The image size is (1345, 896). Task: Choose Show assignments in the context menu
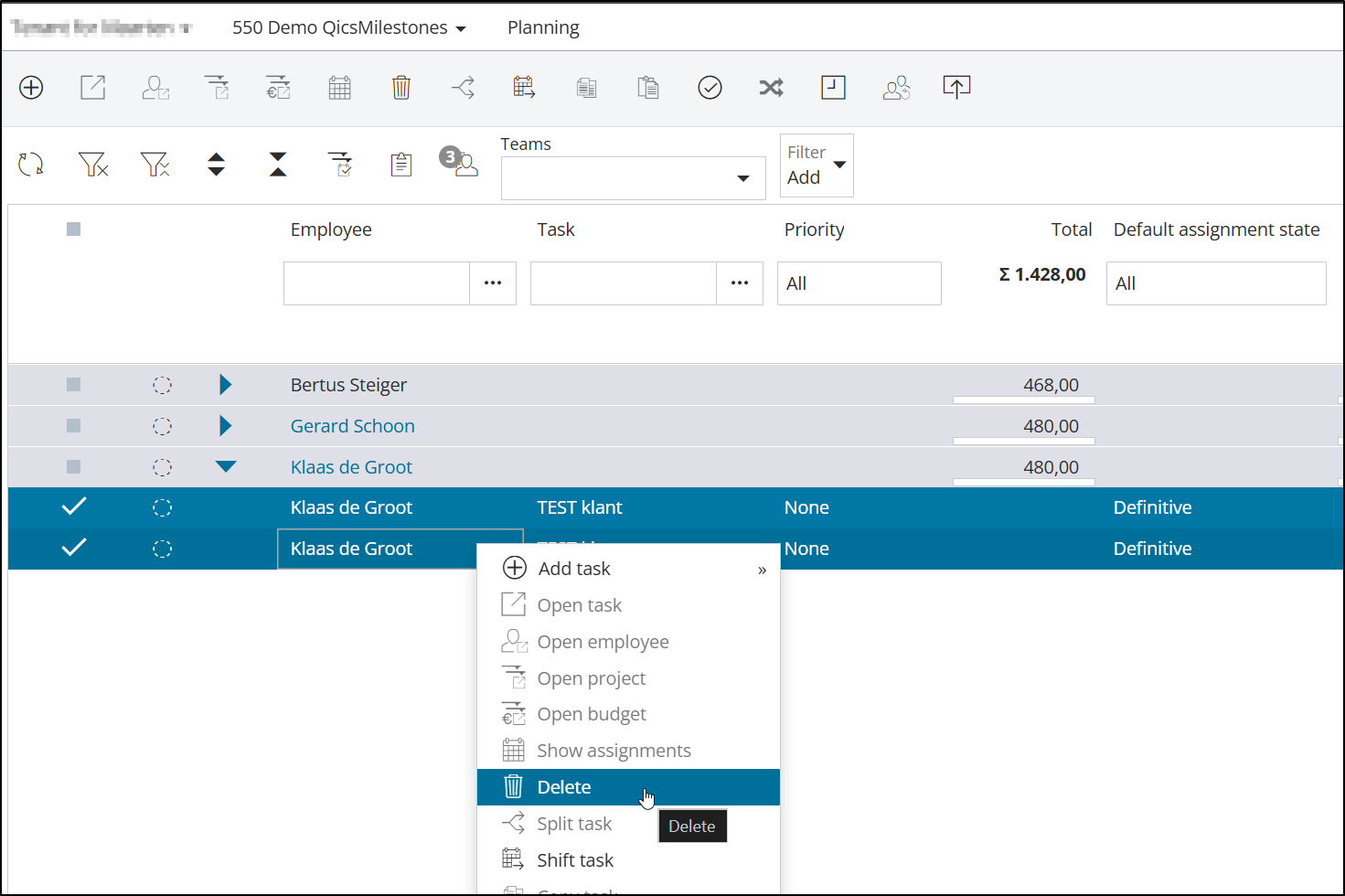click(628, 751)
